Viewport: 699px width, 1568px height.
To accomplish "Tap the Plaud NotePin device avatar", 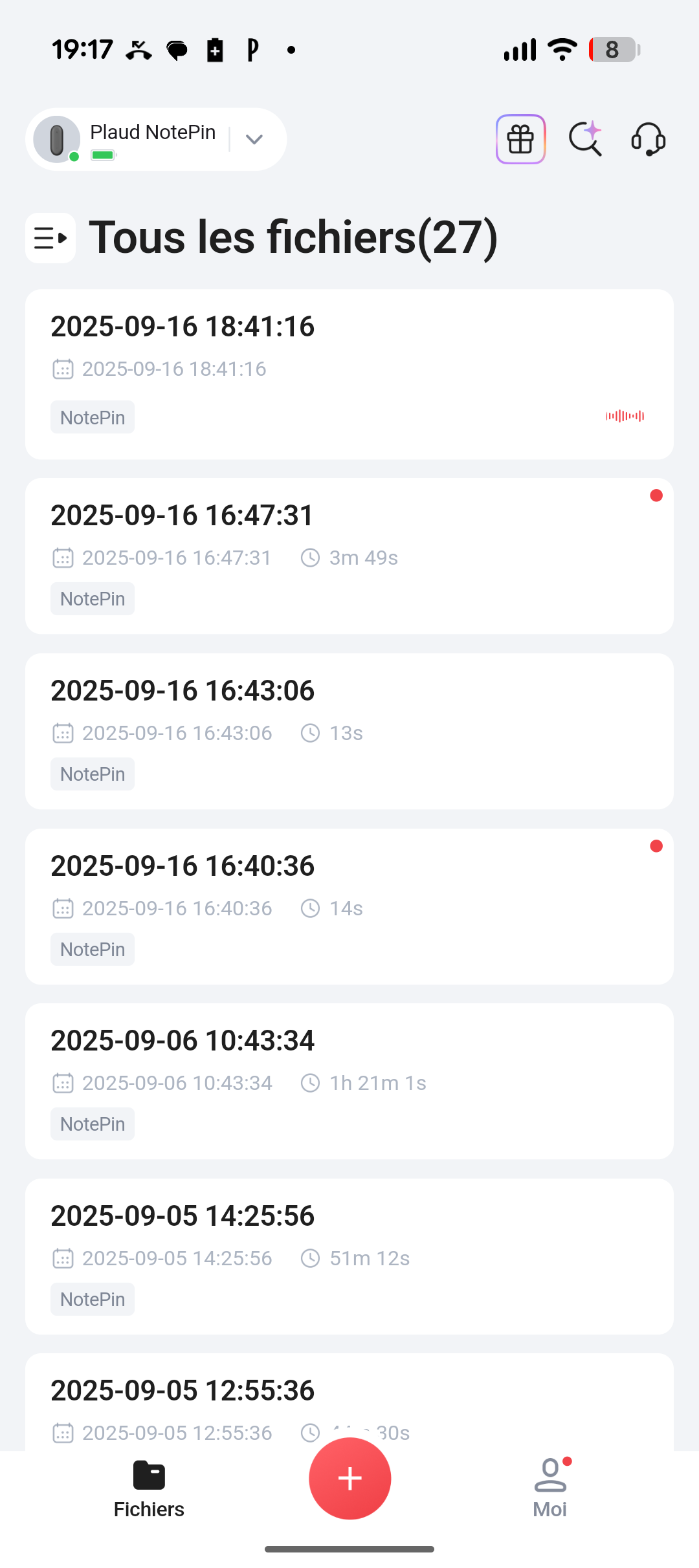I will 57,139.
